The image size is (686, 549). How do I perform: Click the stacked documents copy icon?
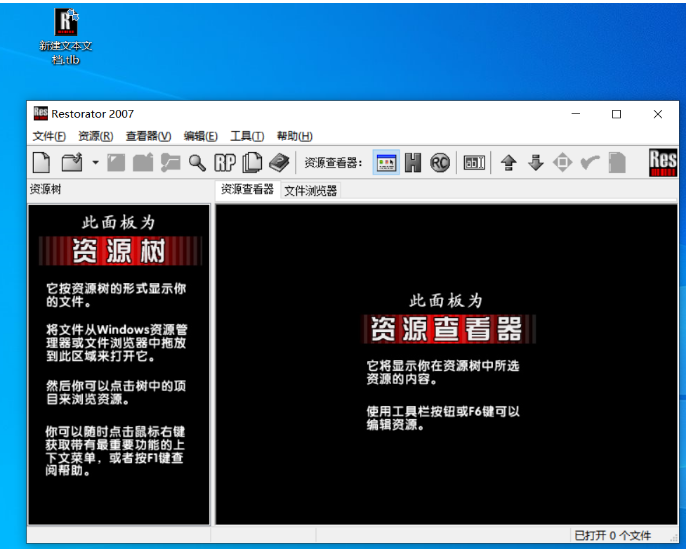coord(252,163)
